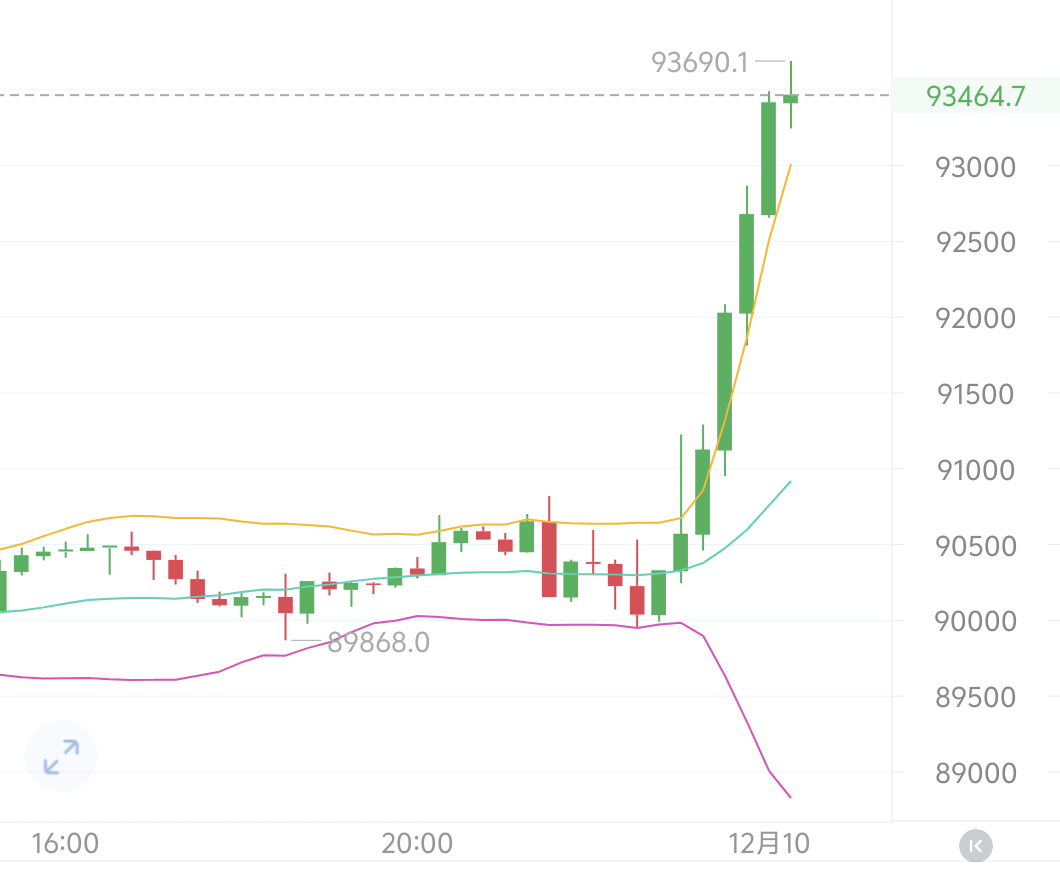Select the 12月10 date axis label
The width and height of the screenshot is (1060, 878).
[x=769, y=844]
